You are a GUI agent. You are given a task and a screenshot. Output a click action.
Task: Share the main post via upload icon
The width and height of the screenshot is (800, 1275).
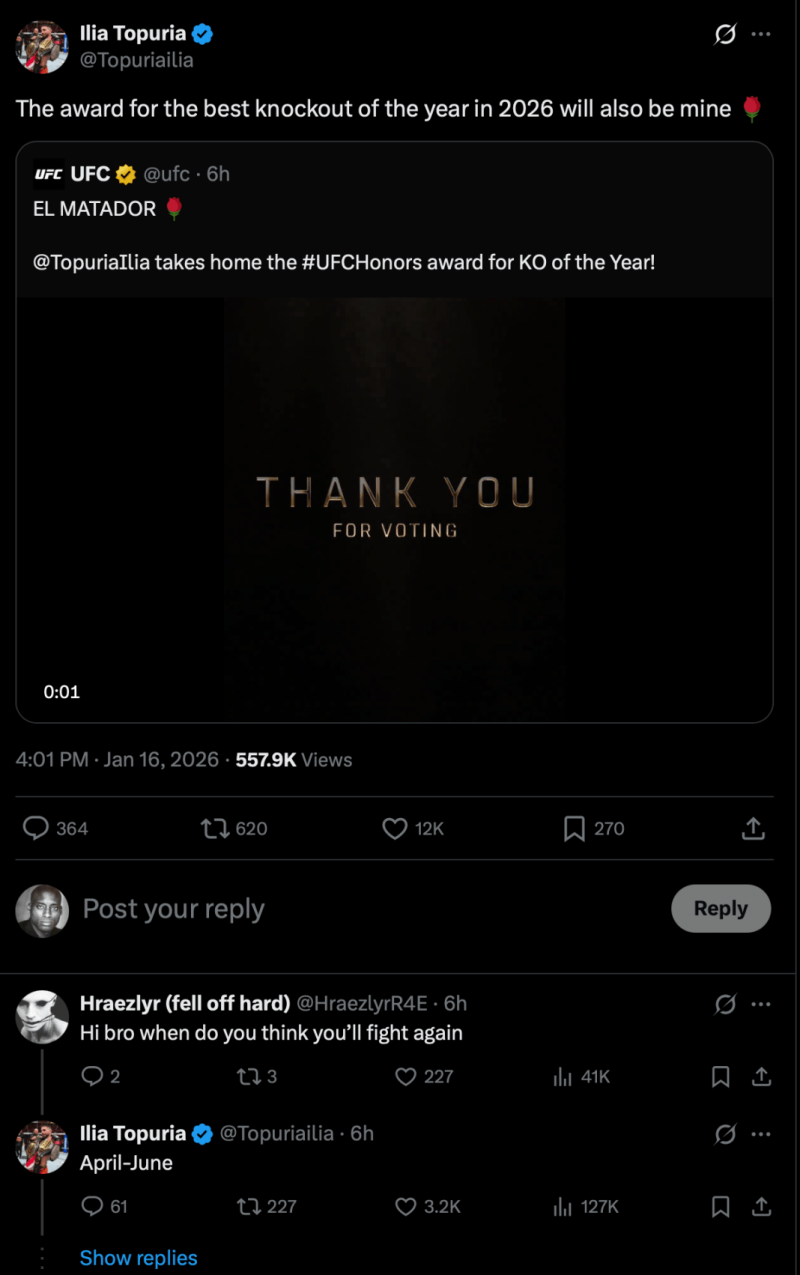(x=753, y=828)
